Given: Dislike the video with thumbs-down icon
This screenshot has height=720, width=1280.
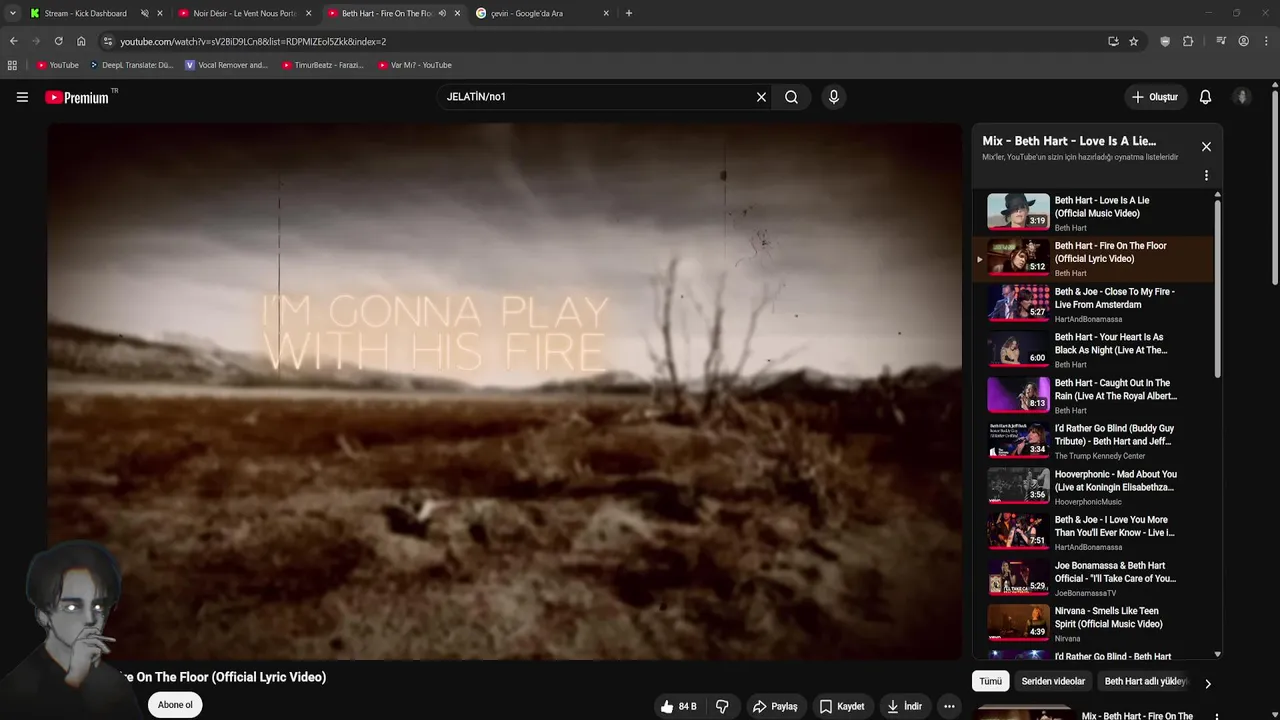Looking at the screenshot, I should pyautogui.click(x=722, y=706).
